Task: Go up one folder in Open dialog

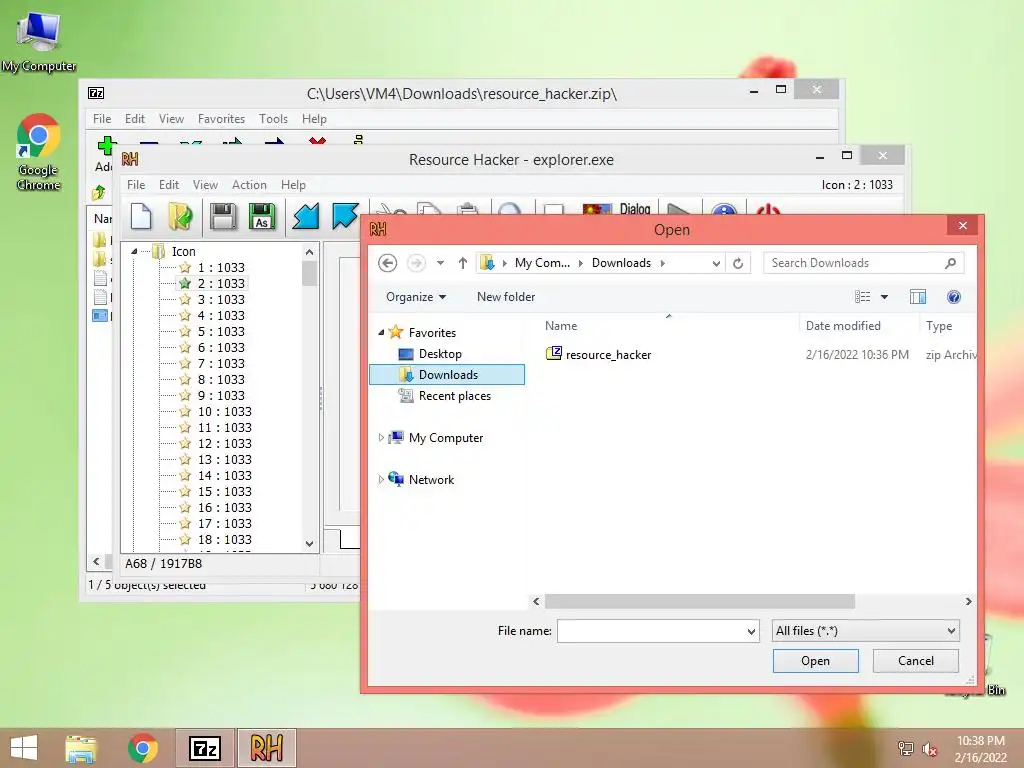Action: [462, 263]
